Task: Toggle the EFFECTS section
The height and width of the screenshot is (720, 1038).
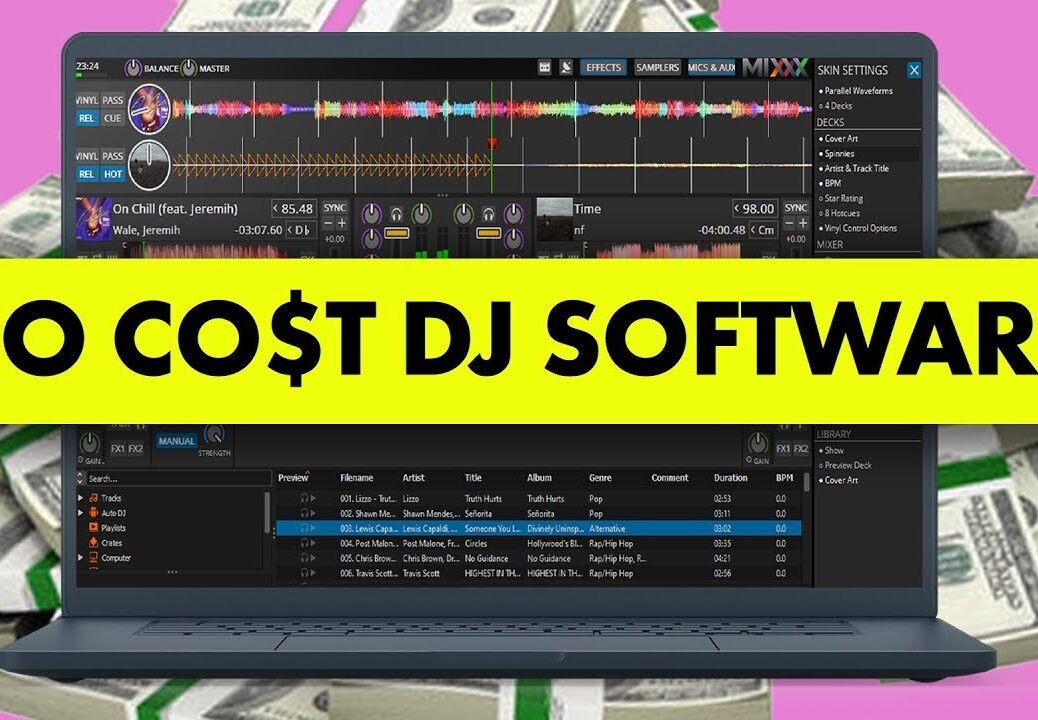Action: [x=603, y=68]
